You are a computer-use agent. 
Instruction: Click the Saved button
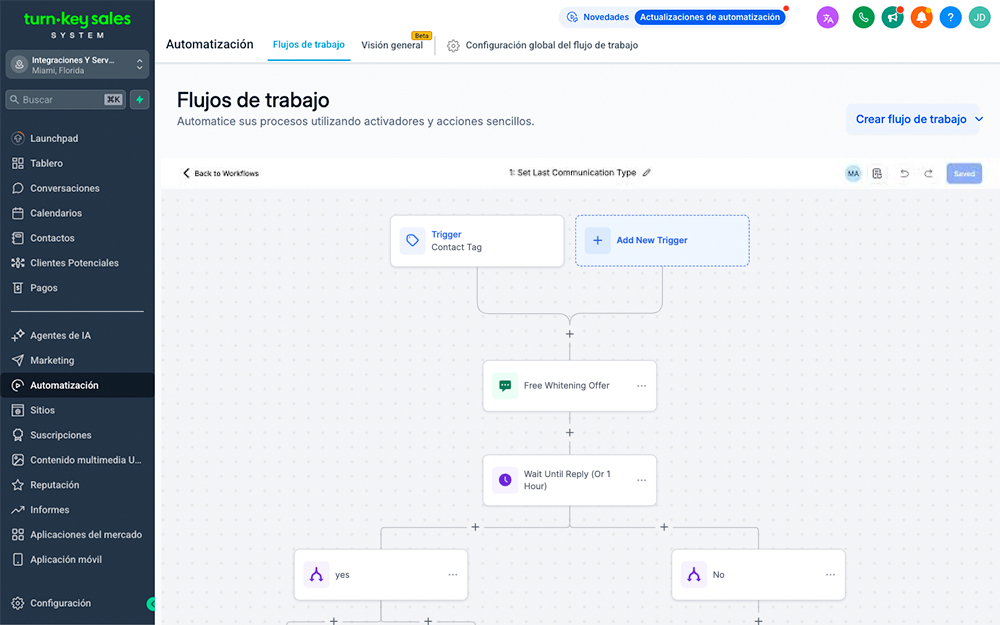pyautogui.click(x=964, y=173)
